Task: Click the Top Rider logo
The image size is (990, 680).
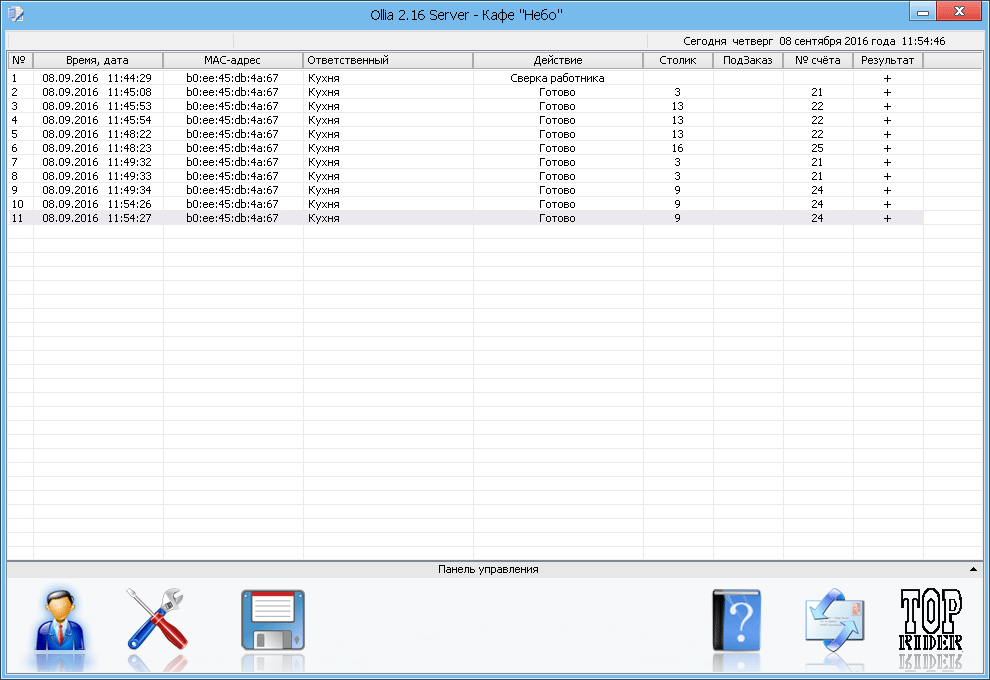Action: [x=931, y=620]
